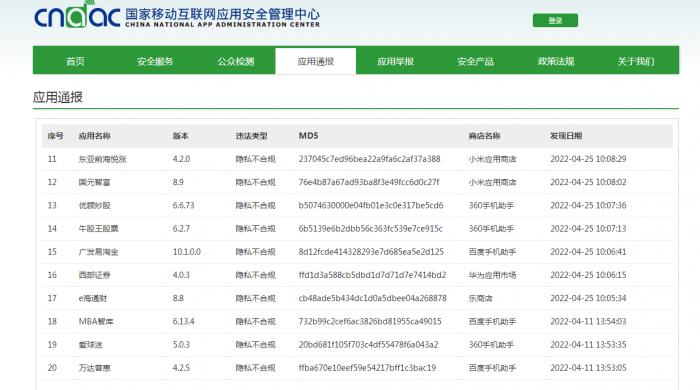Image resolution: width=700 pixels, height=390 pixels.
Task: Switch to the 公众检测 tab
Action: pos(236,62)
